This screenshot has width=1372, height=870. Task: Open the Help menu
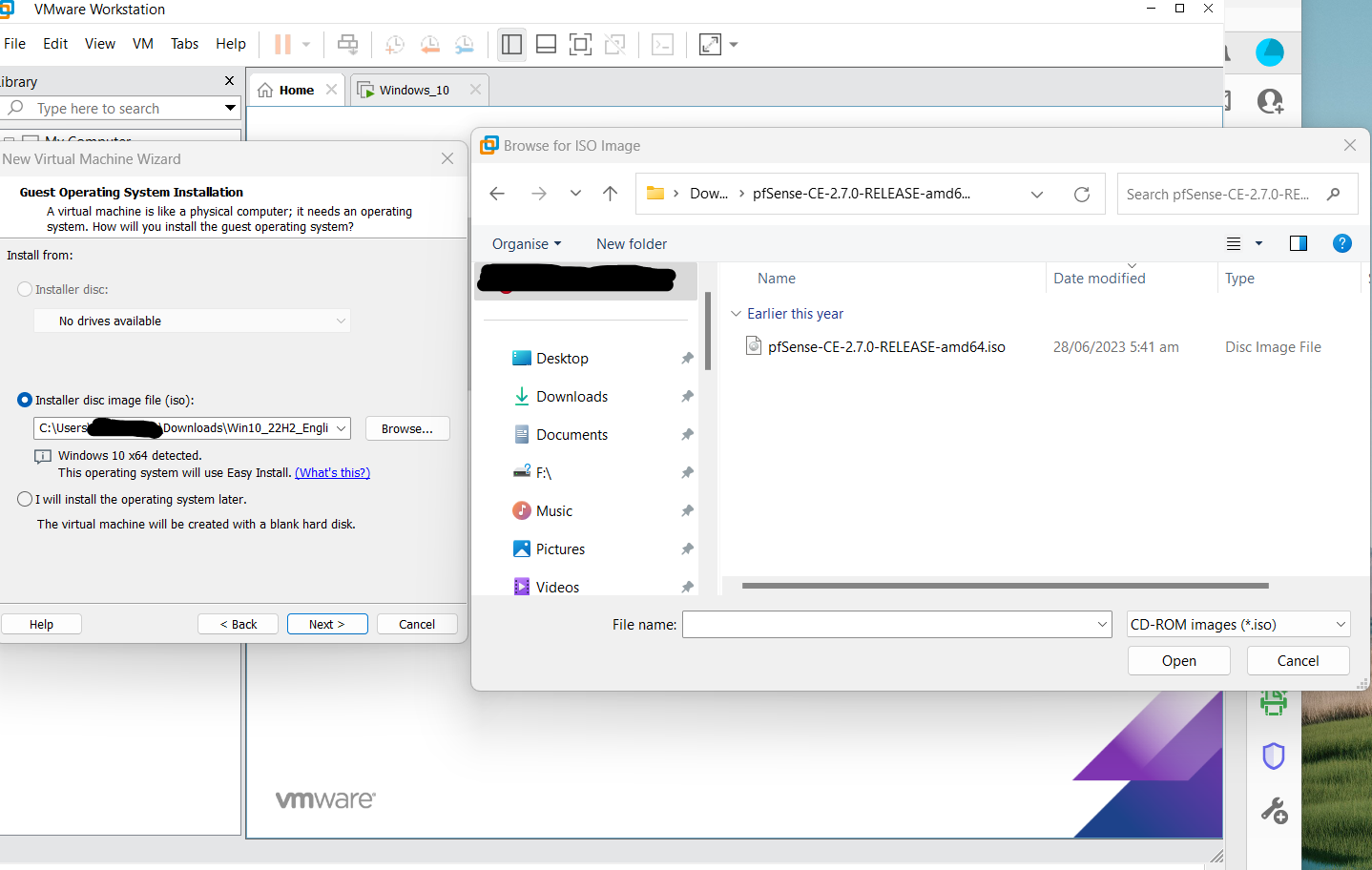click(x=231, y=44)
